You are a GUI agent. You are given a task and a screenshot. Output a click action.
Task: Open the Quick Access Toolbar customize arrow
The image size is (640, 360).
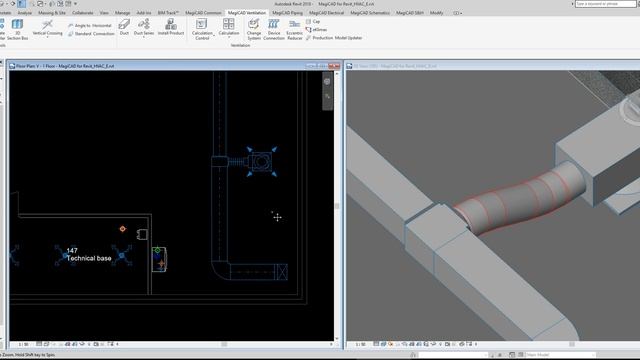click(76, 4)
